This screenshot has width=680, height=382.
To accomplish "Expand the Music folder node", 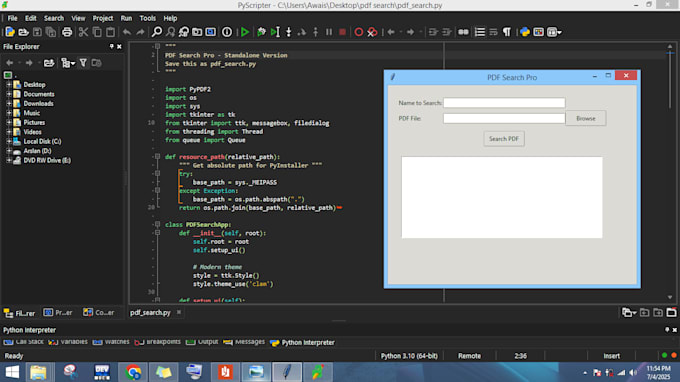I will tap(9, 113).
